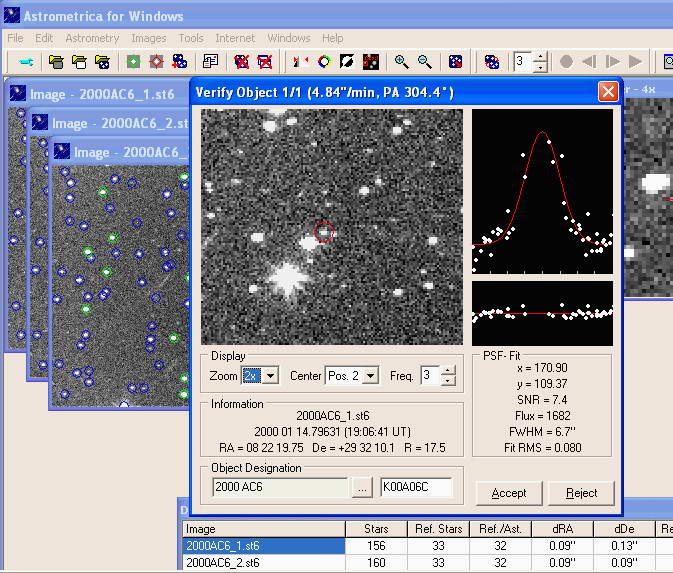This screenshot has height=573, width=673.
Task: Open the Edit menu
Action: click(x=44, y=38)
